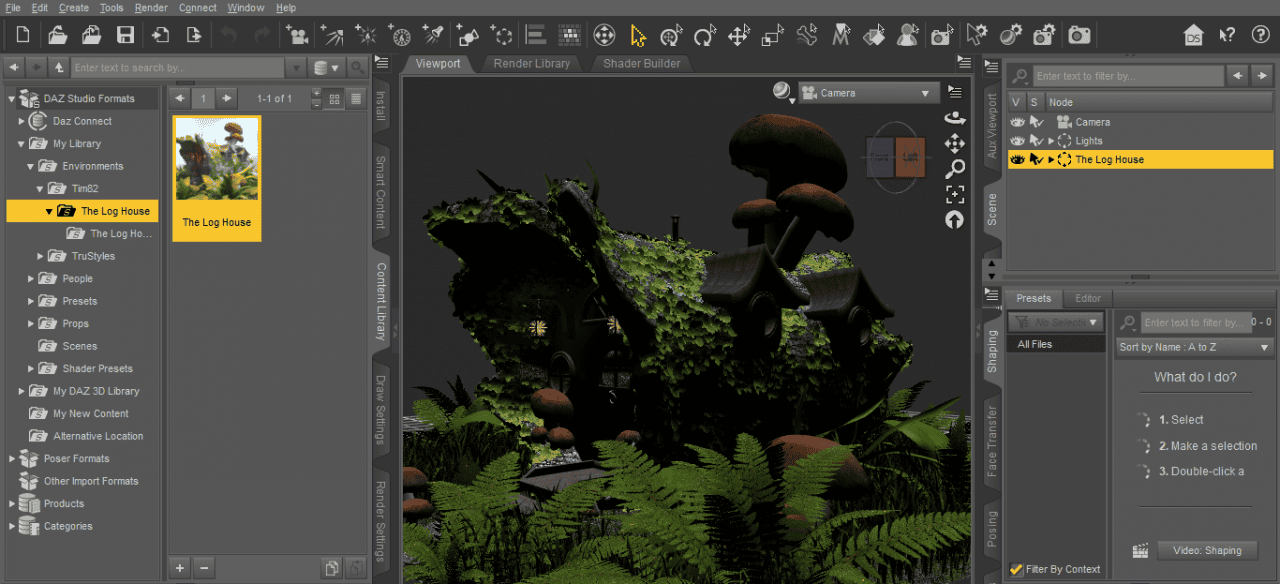Add a new primitive from the toolbar

pos(468,35)
